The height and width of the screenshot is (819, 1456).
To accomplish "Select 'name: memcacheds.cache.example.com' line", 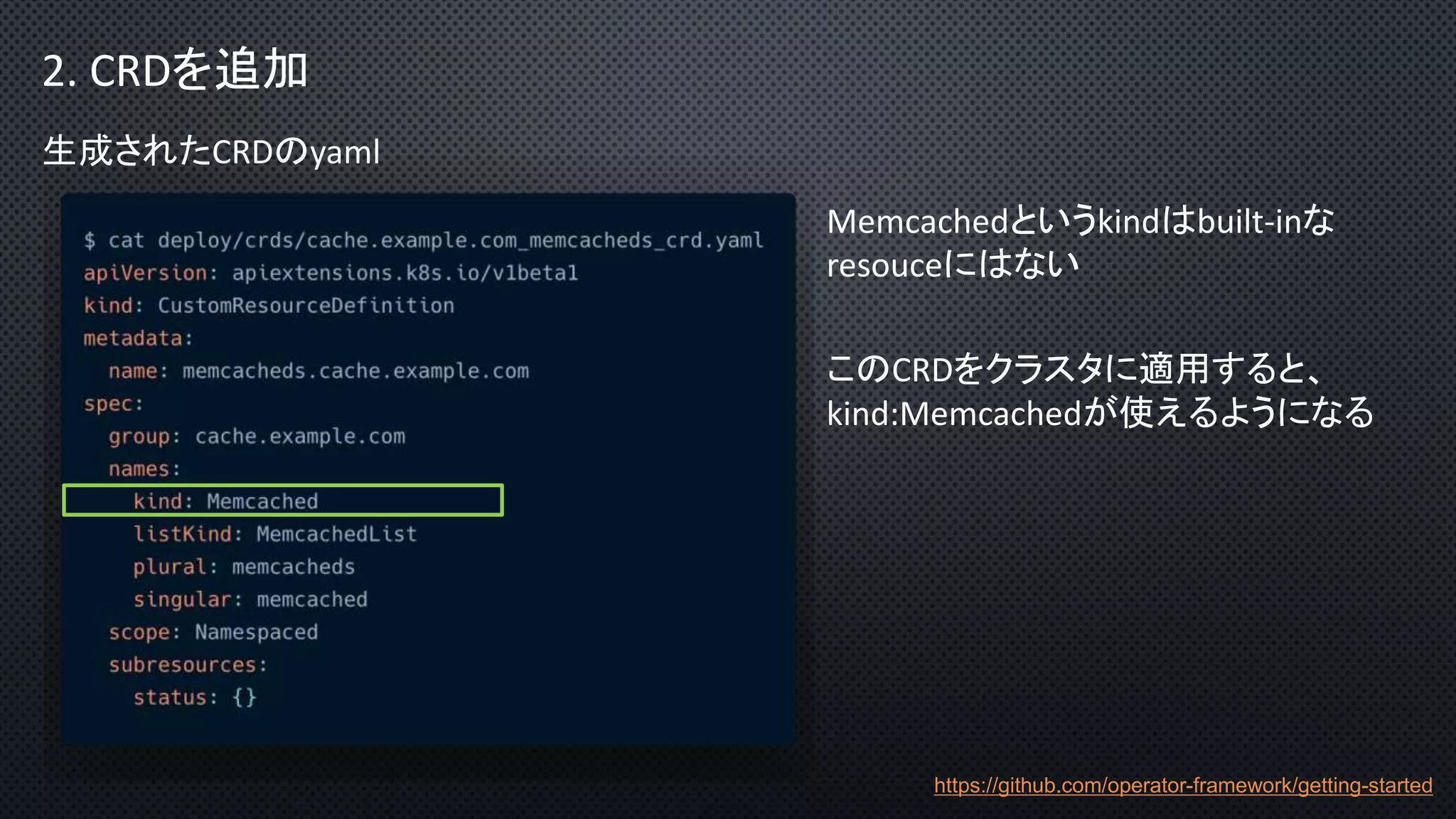I will [x=318, y=371].
